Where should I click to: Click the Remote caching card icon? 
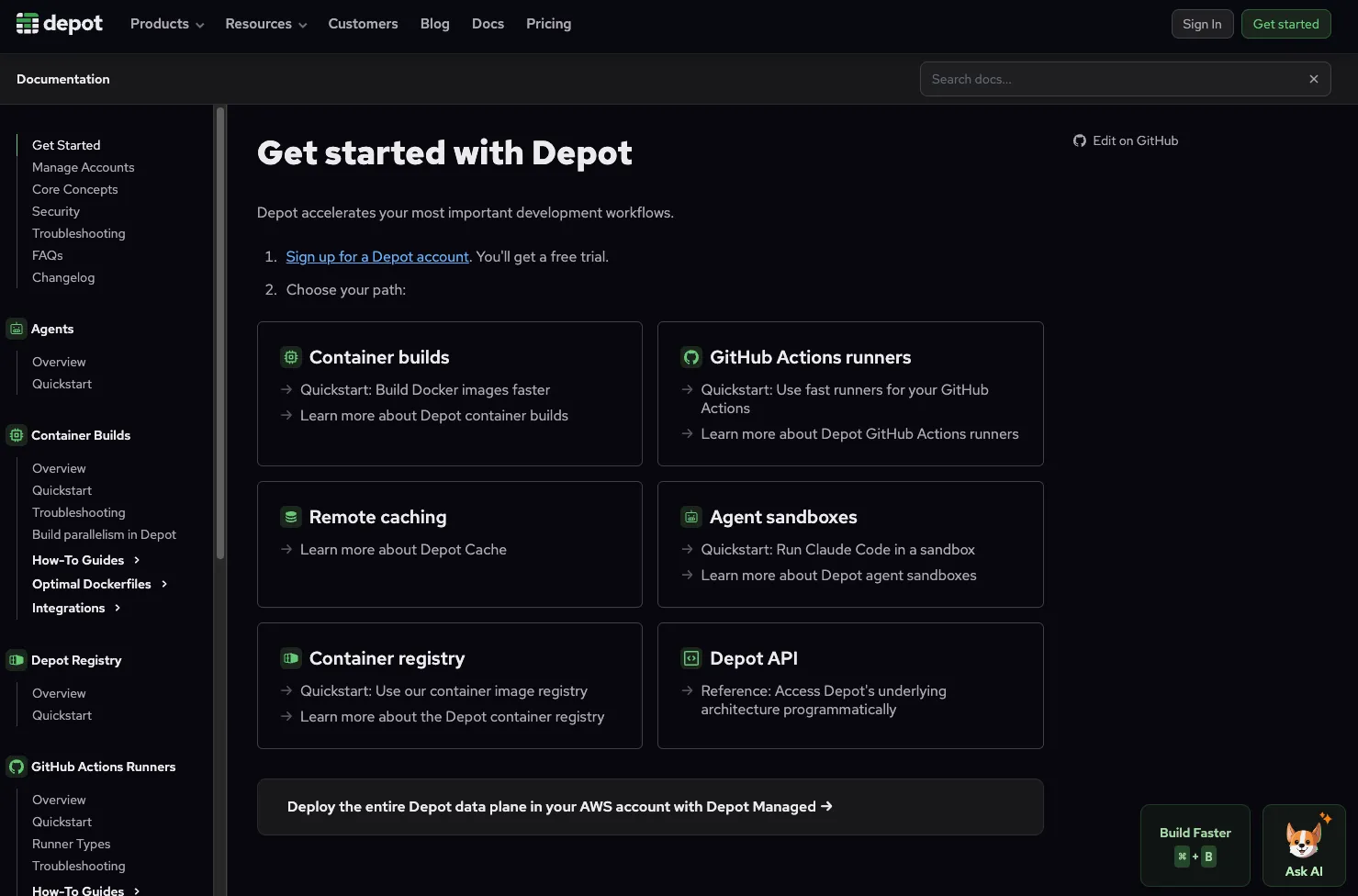click(x=291, y=517)
